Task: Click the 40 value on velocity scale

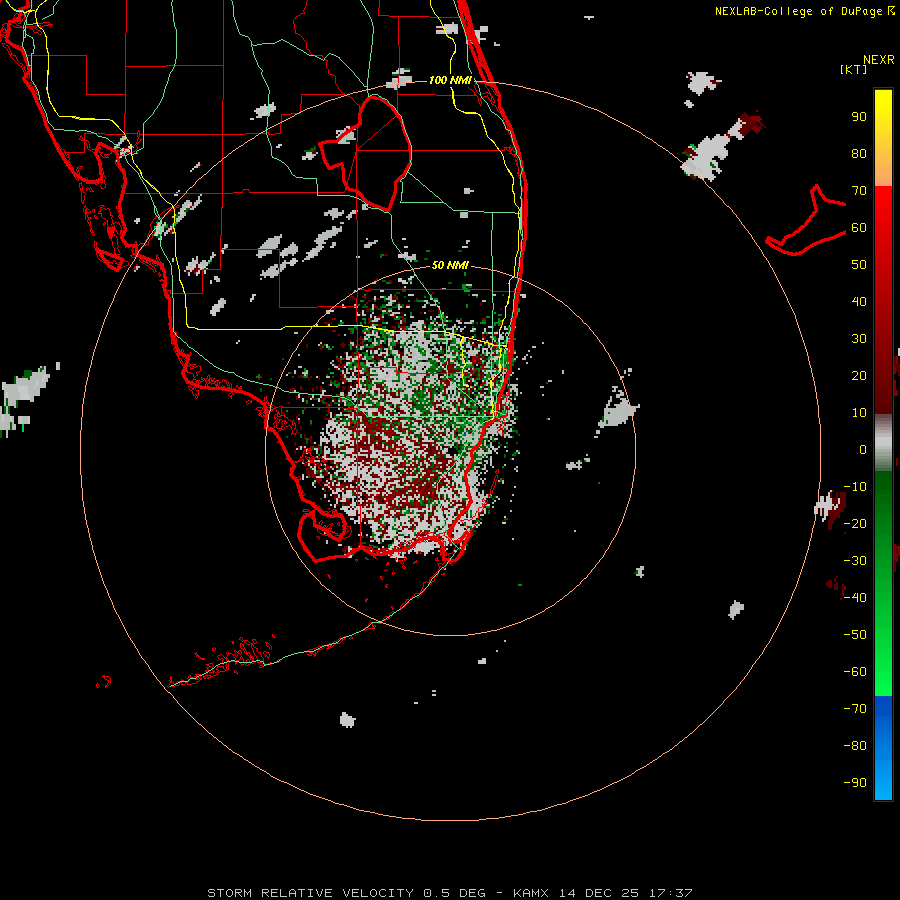Action: point(859,301)
